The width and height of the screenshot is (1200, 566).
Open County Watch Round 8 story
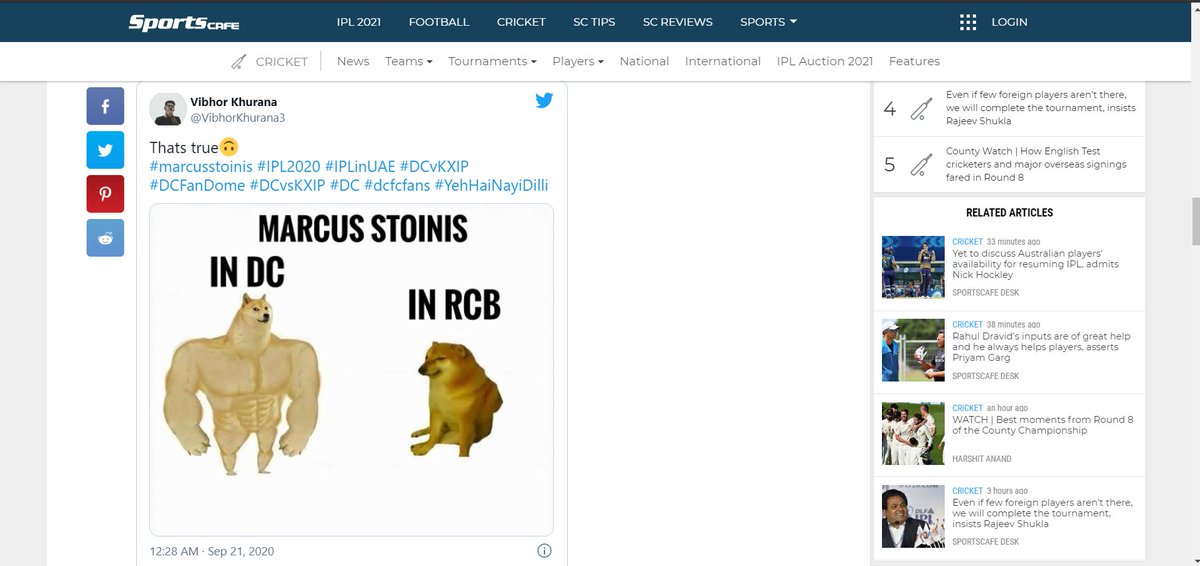(x=1036, y=164)
